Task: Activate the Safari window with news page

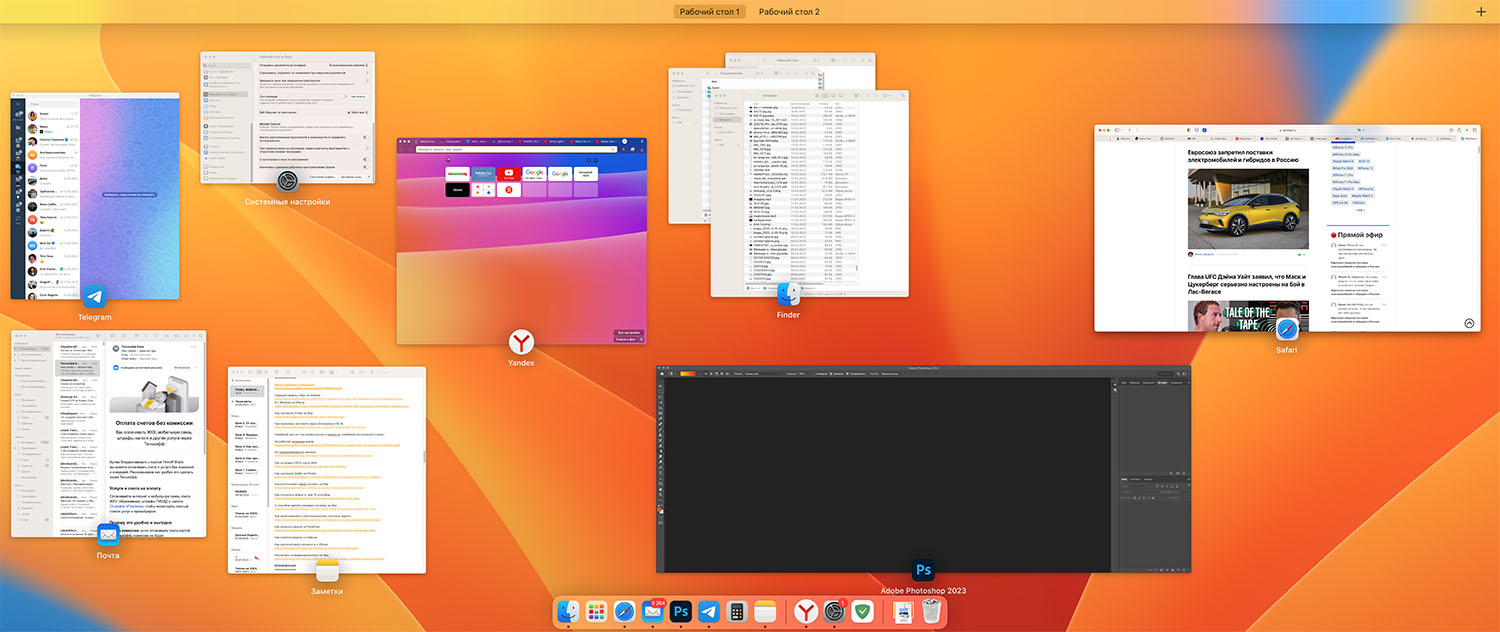Action: 1286,228
